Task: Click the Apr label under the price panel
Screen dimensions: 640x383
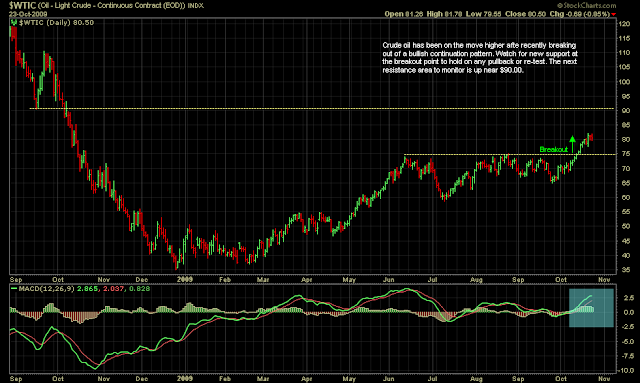Action: pyautogui.click(x=306, y=280)
